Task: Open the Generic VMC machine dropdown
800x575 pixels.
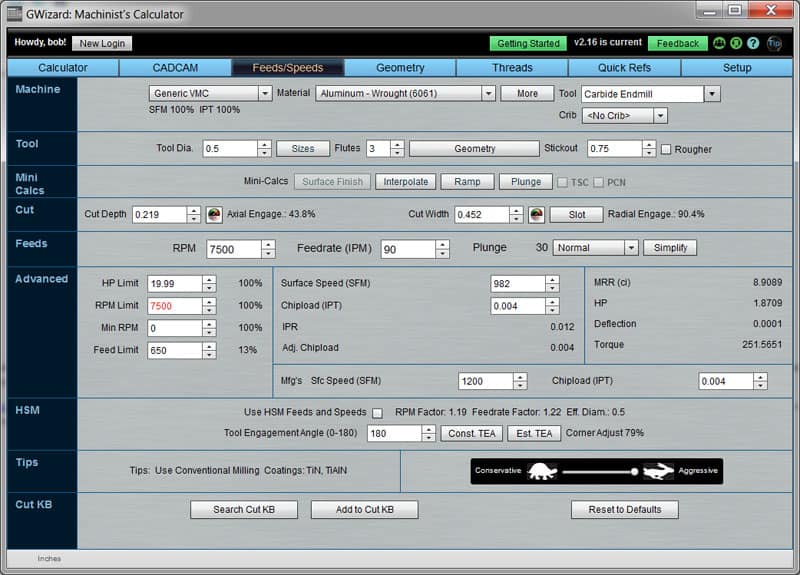Action: [210, 93]
